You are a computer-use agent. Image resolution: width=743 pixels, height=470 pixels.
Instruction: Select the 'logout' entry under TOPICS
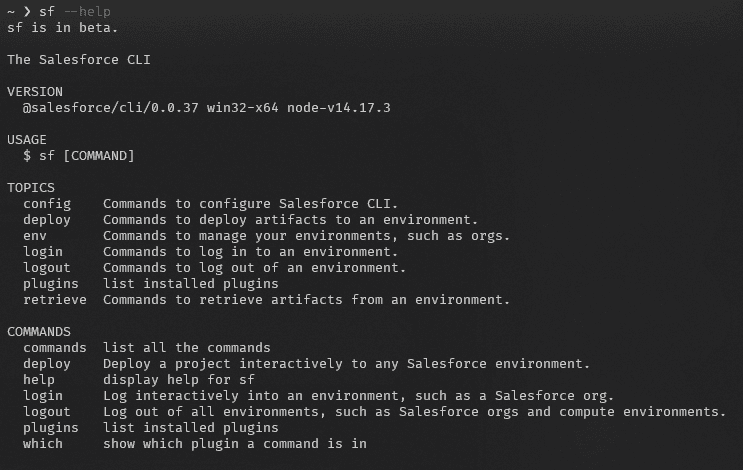tap(47, 268)
